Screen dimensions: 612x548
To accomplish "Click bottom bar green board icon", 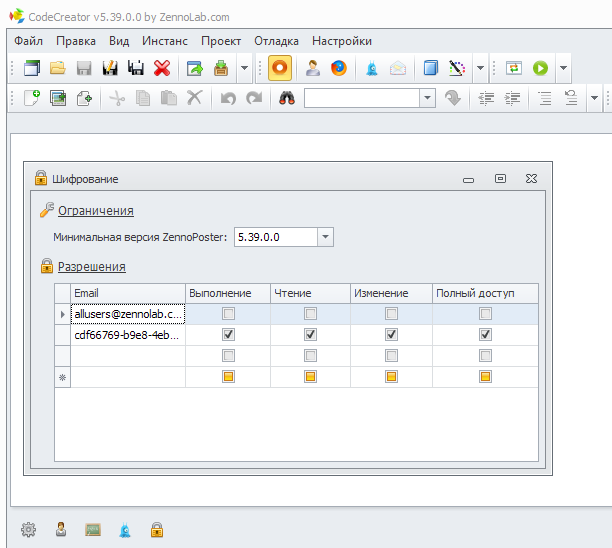I will [93, 530].
